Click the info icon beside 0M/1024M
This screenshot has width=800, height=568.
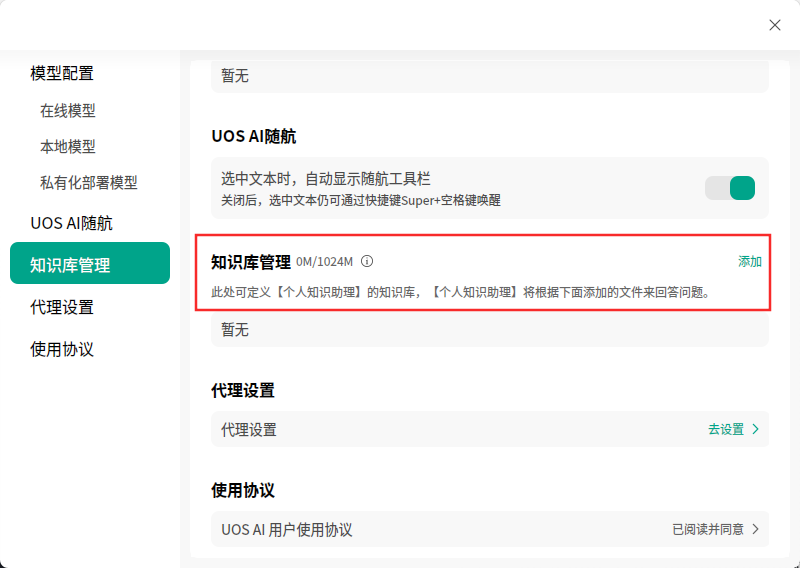tap(367, 261)
